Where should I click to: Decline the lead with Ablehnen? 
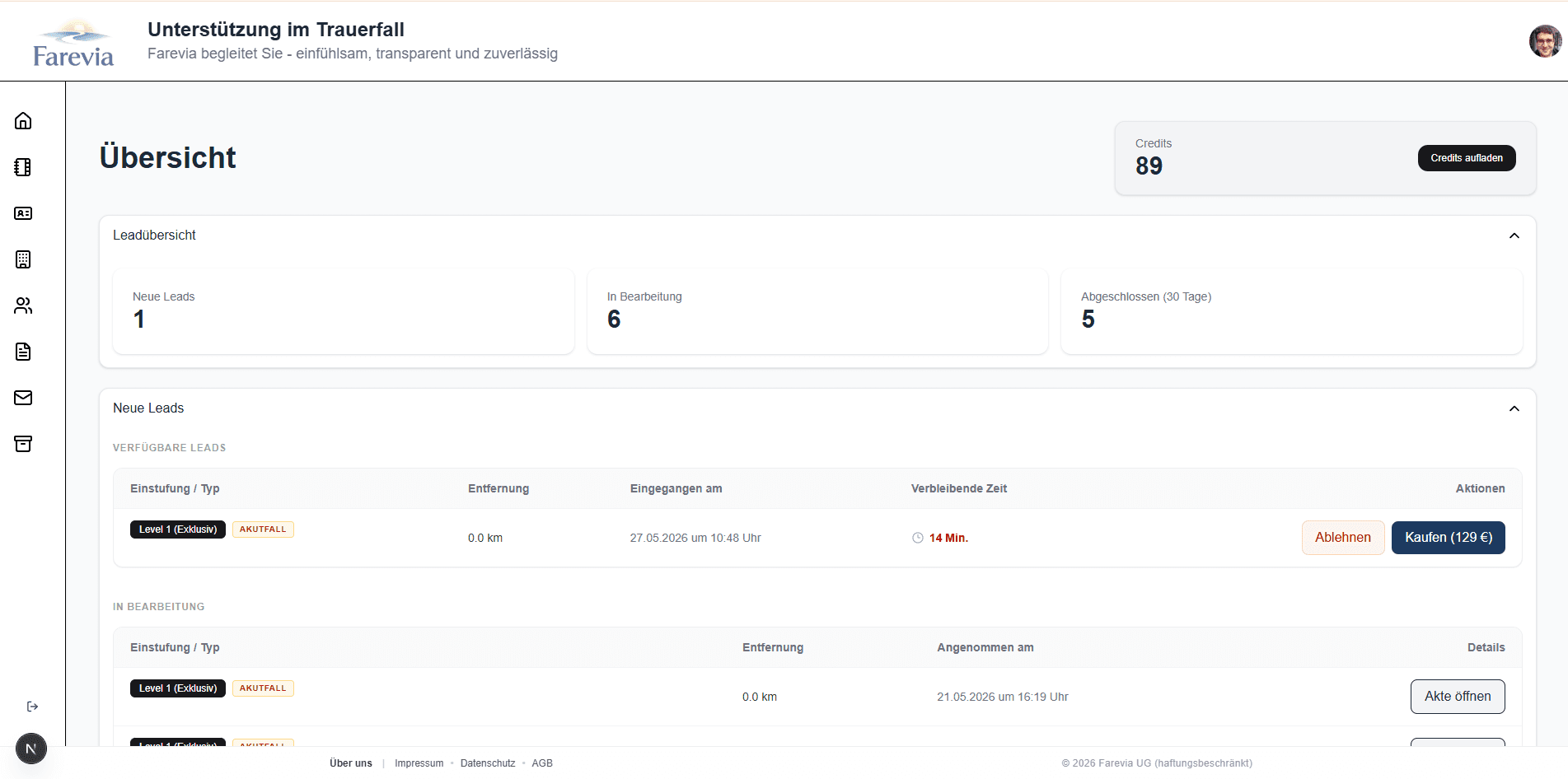[x=1342, y=538]
